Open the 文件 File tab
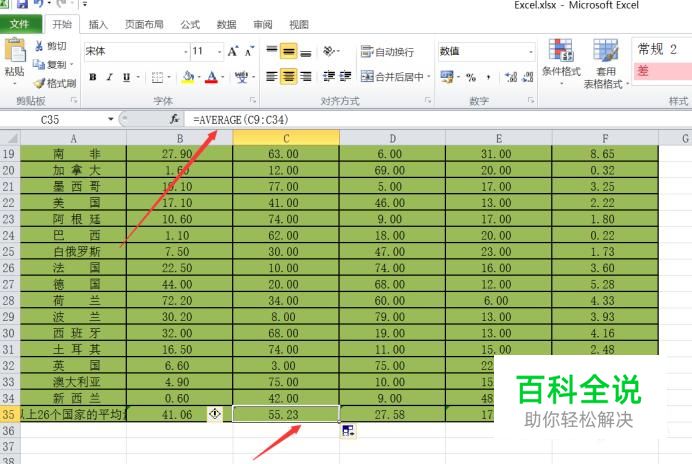This screenshot has height=464, width=692. pos(20,24)
